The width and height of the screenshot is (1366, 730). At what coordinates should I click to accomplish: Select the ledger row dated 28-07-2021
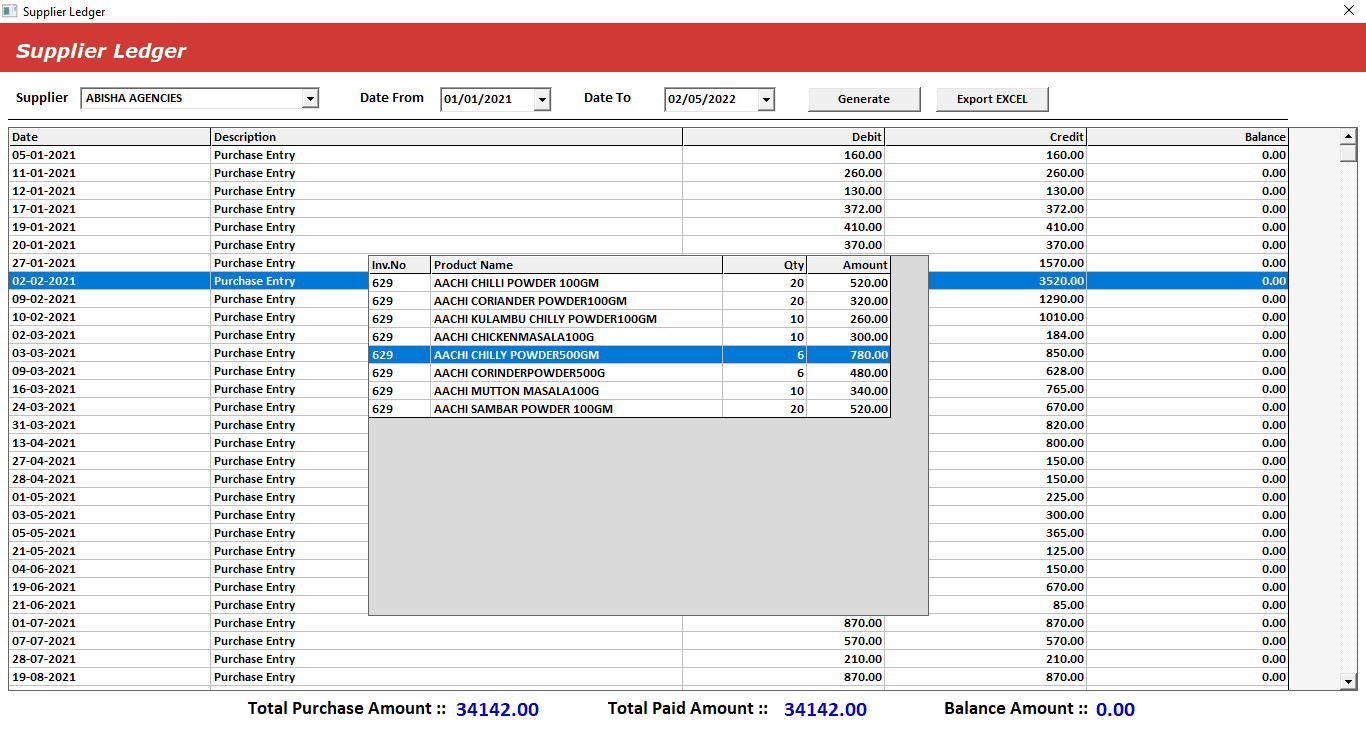click(648, 659)
